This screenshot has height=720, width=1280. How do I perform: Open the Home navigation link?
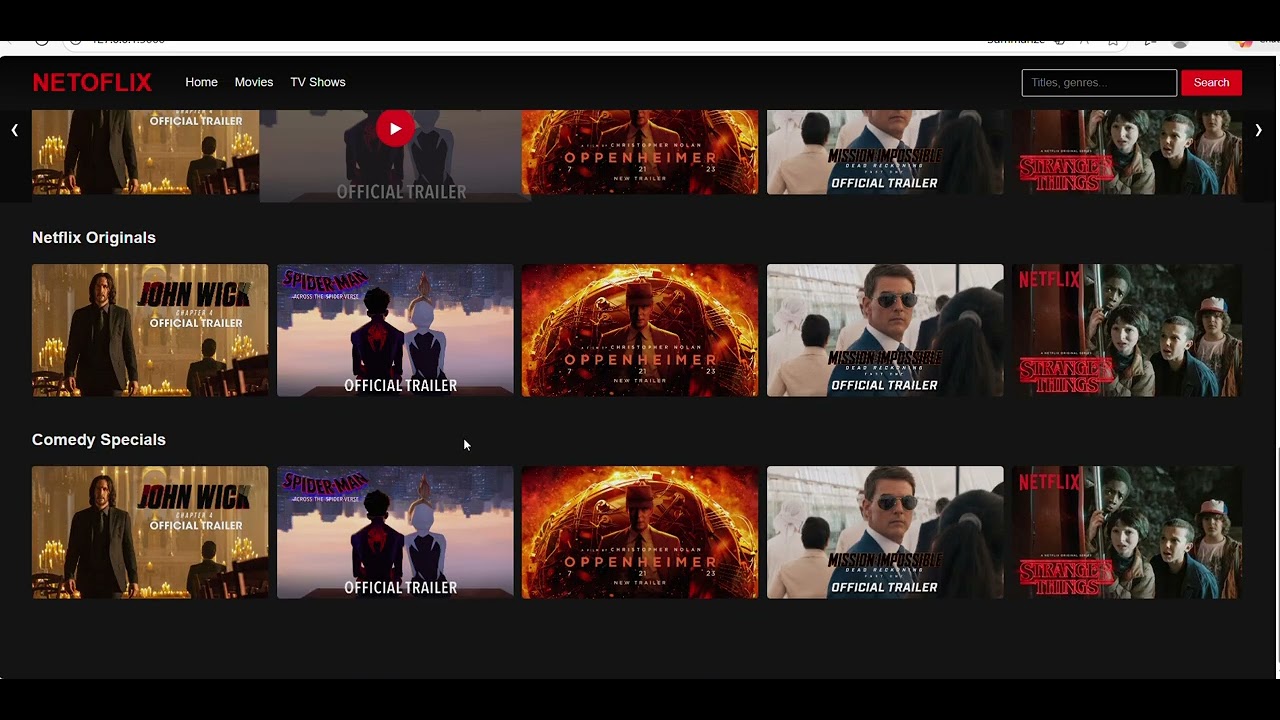pyautogui.click(x=201, y=82)
